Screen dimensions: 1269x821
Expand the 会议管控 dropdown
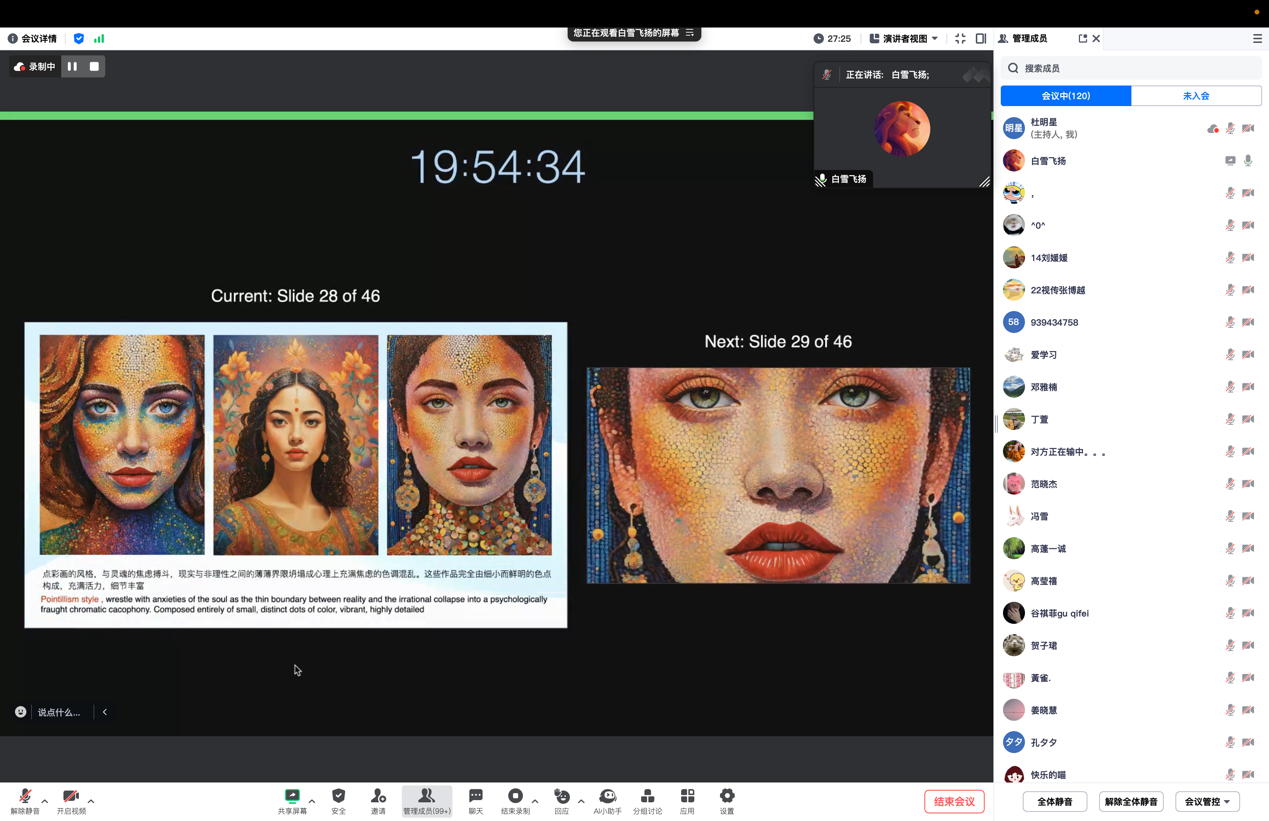(1207, 802)
